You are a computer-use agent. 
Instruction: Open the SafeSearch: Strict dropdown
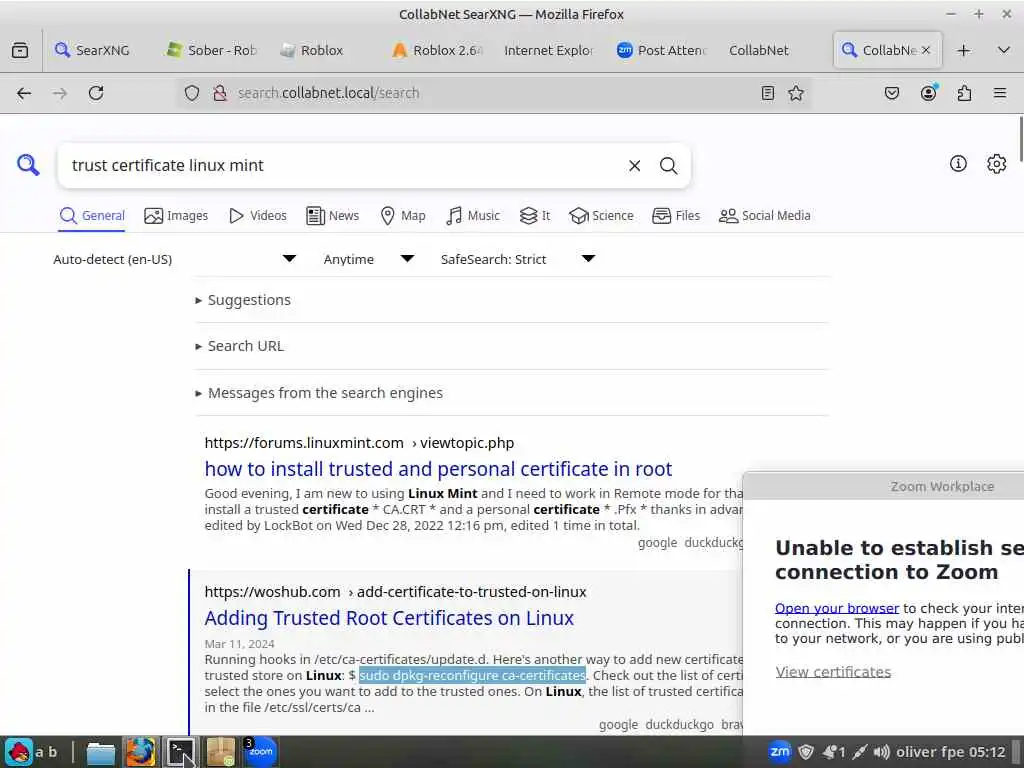(517, 259)
